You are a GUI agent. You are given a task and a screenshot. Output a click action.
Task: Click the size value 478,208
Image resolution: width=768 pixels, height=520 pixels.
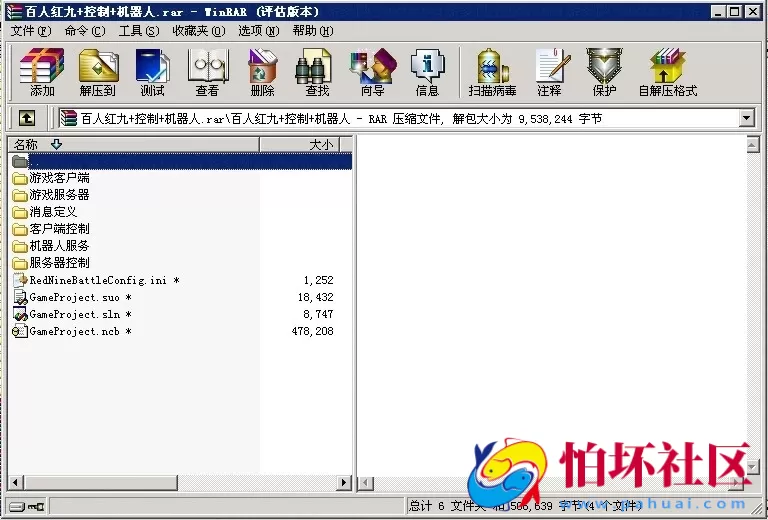(x=312, y=331)
